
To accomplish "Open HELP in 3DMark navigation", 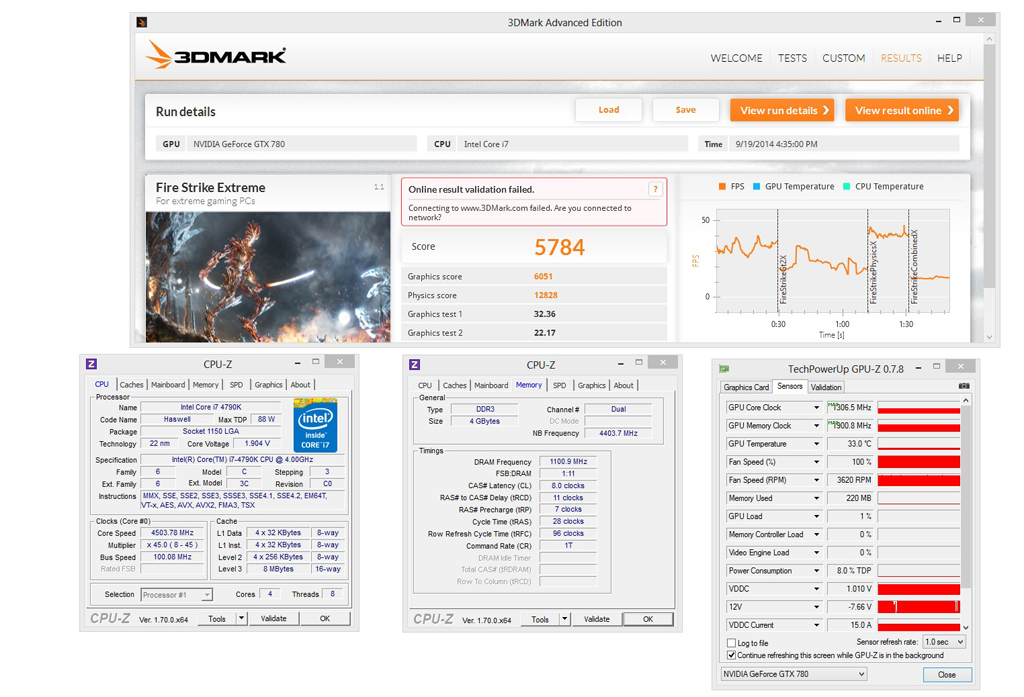I will [950, 58].
